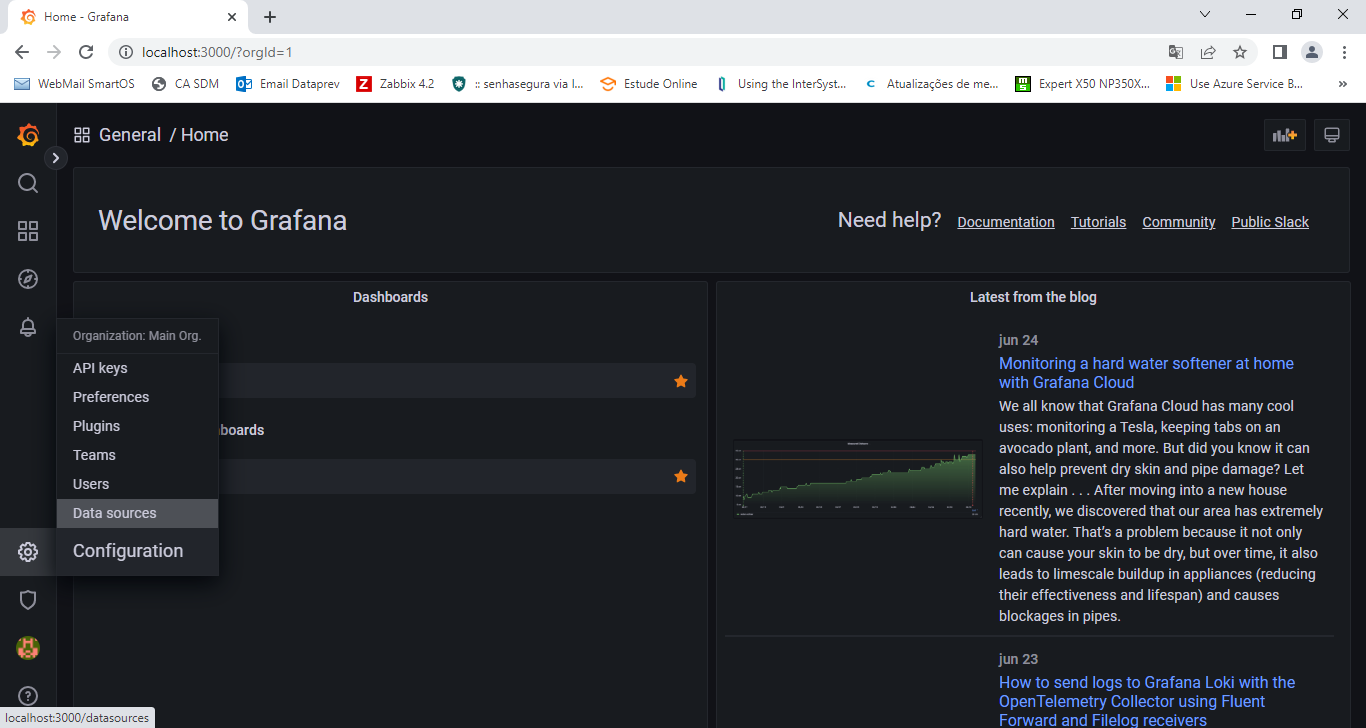Click the Configuration gear icon

coord(28,552)
